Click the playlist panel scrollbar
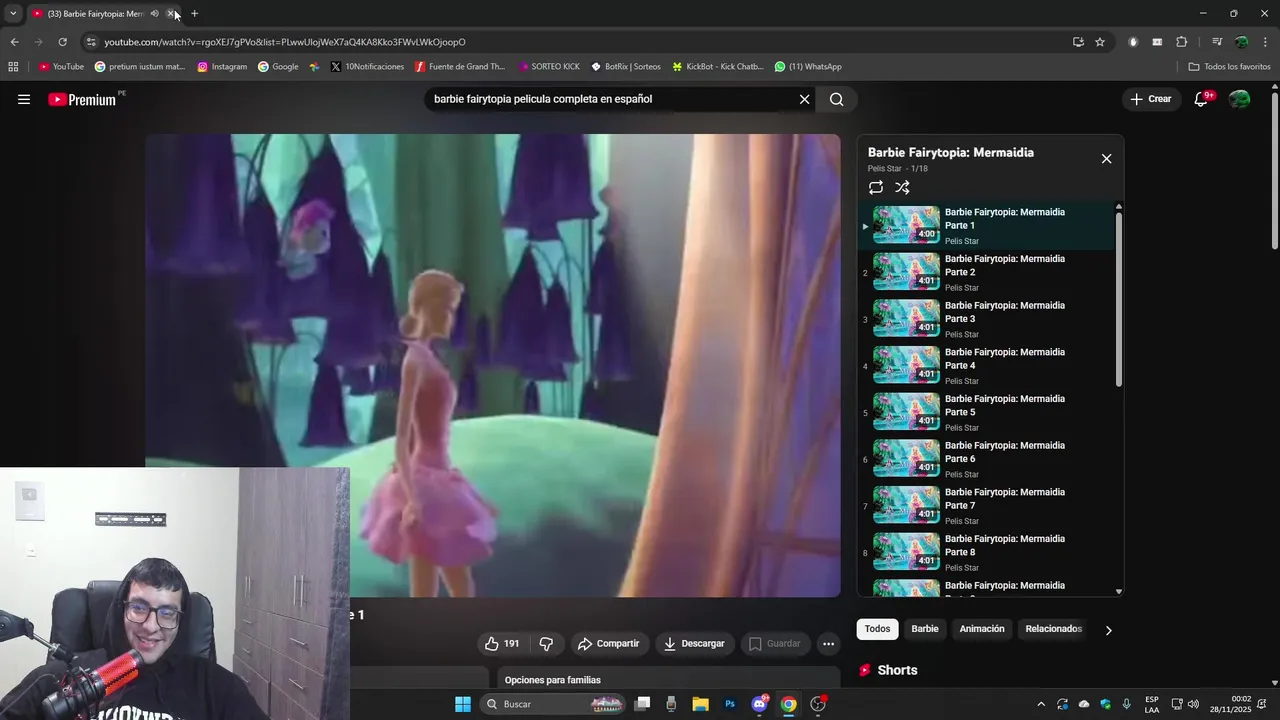This screenshot has width=1280, height=720. pyautogui.click(x=1119, y=300)
